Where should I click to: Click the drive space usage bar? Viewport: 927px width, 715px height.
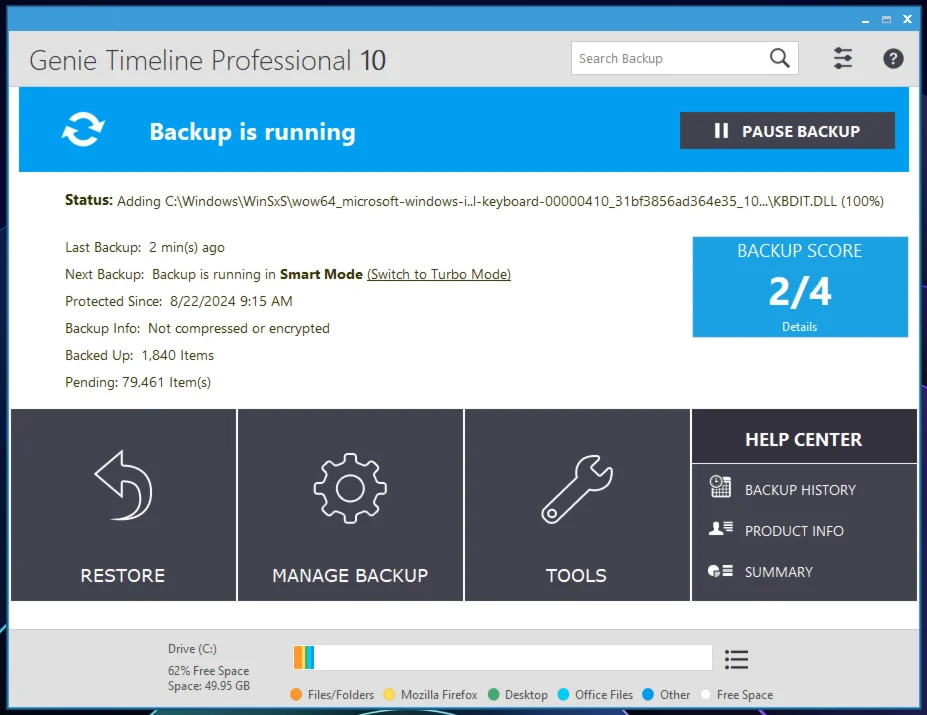coord(502,657)
